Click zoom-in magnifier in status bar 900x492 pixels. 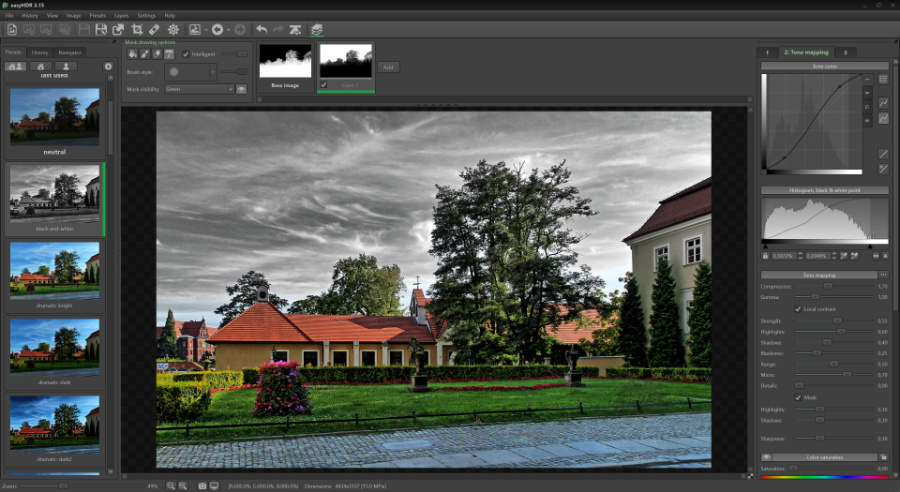point(170,486)
